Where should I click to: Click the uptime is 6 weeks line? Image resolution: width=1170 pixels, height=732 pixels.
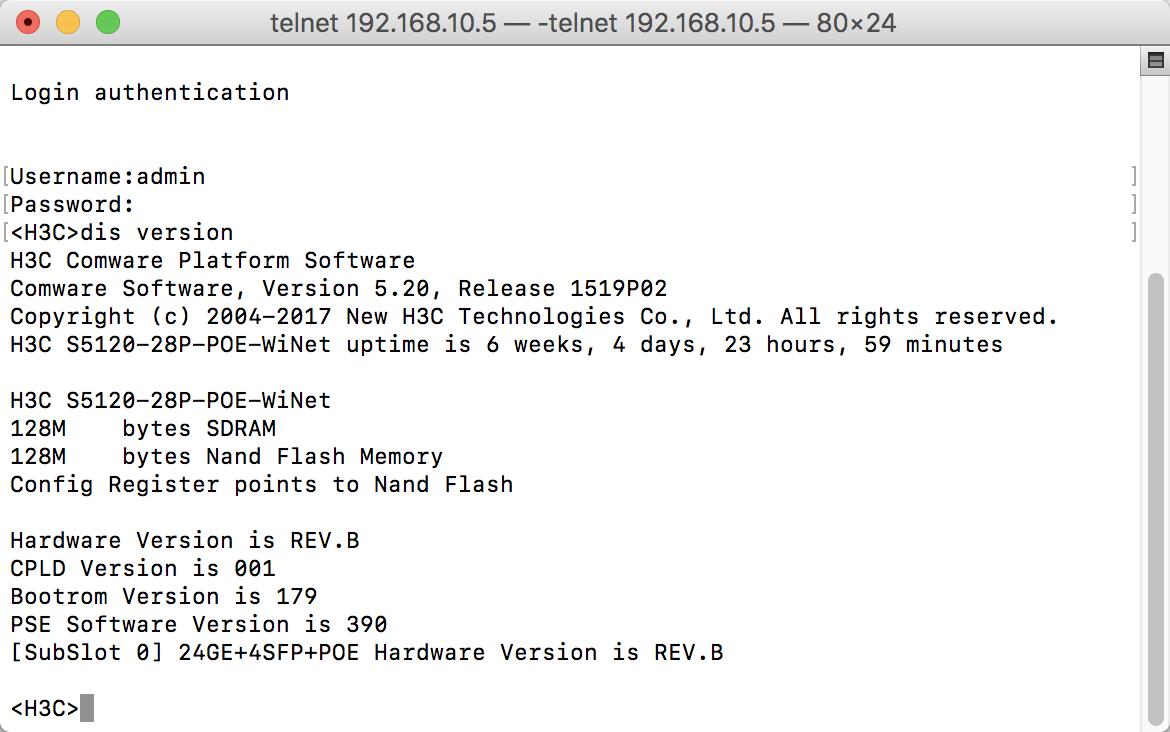point(506,345)
